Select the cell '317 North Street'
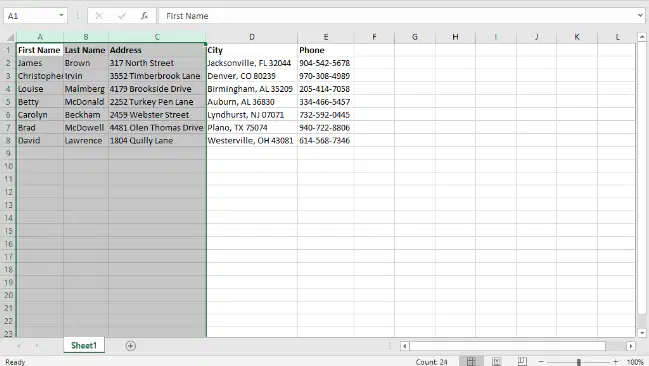This screenshot has height=366, width=649. click(x=157, y=63)
